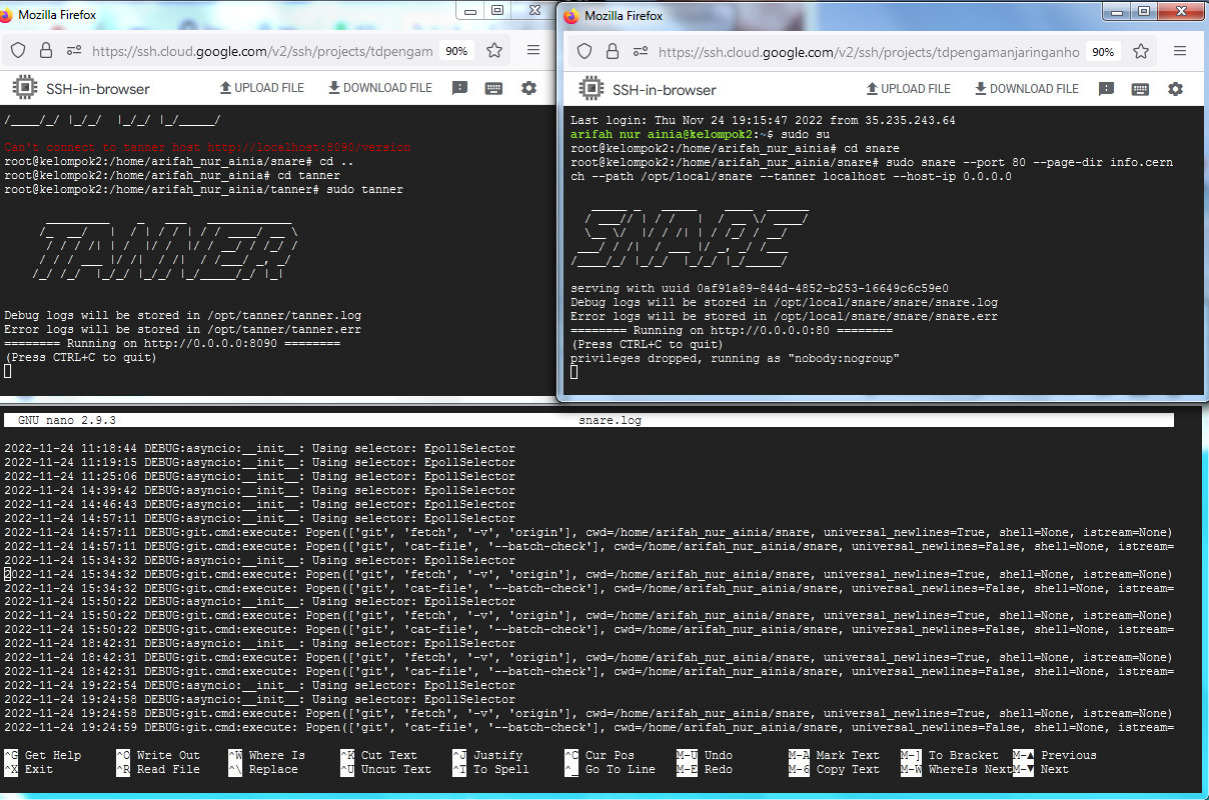Image resolution: width=1209 pixels, height=800 pixels.
Task: Click nano "Get Help" shortcut
Action: (x=43, y=755)
